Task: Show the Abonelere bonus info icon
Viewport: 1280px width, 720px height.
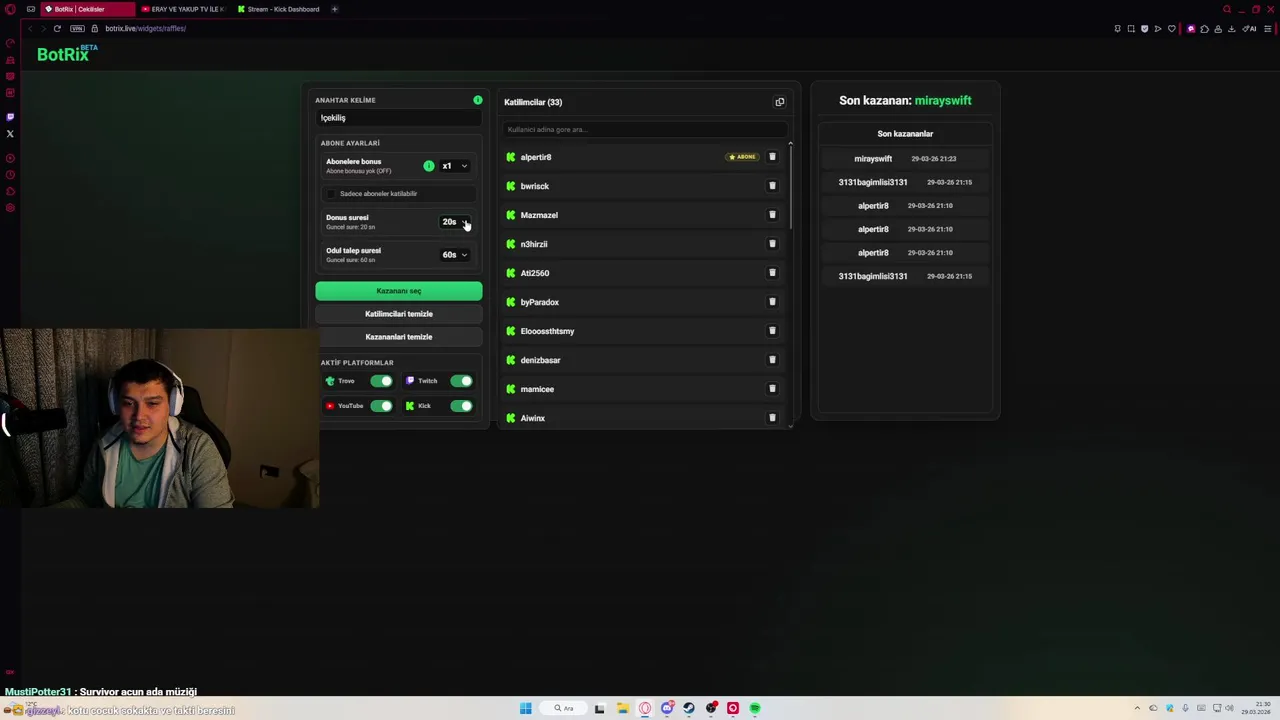Action: pyautogui.click(x=429, y=166)
